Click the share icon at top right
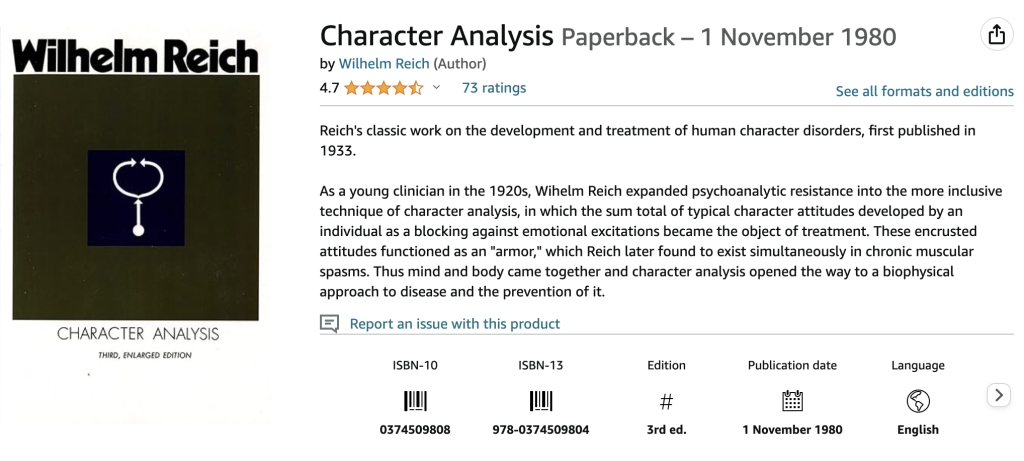Image resolution: width=1024 pixels, height=461 pixels. click(996, 35)
